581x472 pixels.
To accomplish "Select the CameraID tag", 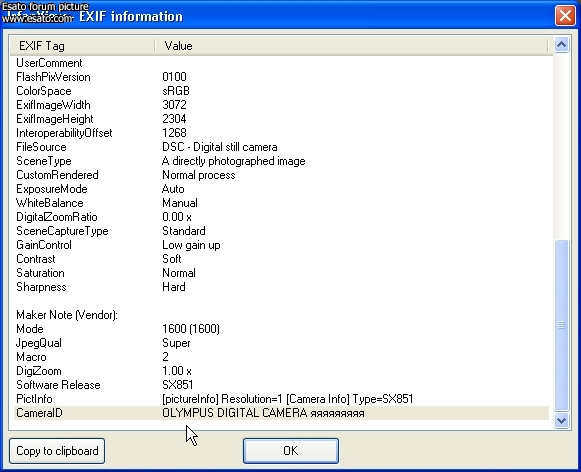I will click(x=39, y=413).
